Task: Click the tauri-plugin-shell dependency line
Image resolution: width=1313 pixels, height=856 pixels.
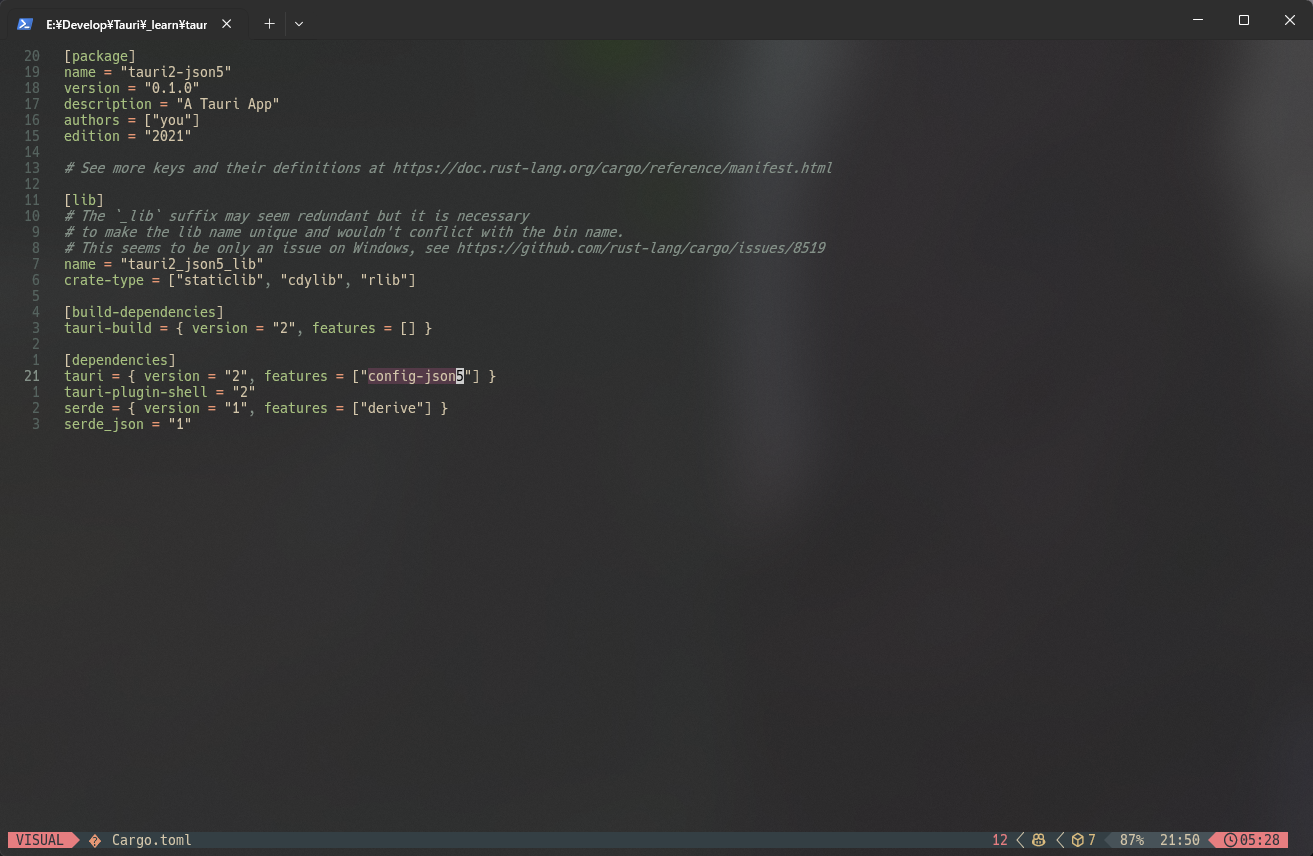Action: [x=160, y=392]
